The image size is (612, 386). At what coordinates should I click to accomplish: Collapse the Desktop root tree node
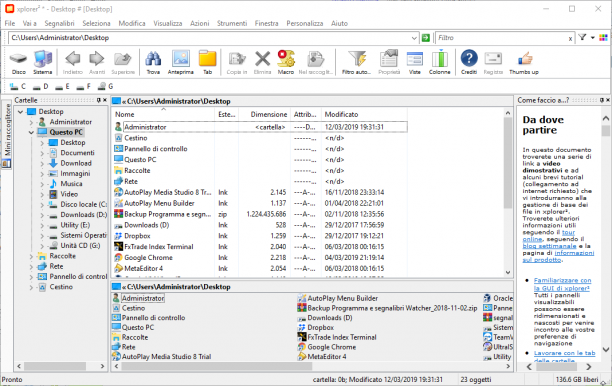pyautogui.click(x=20, y=112)
